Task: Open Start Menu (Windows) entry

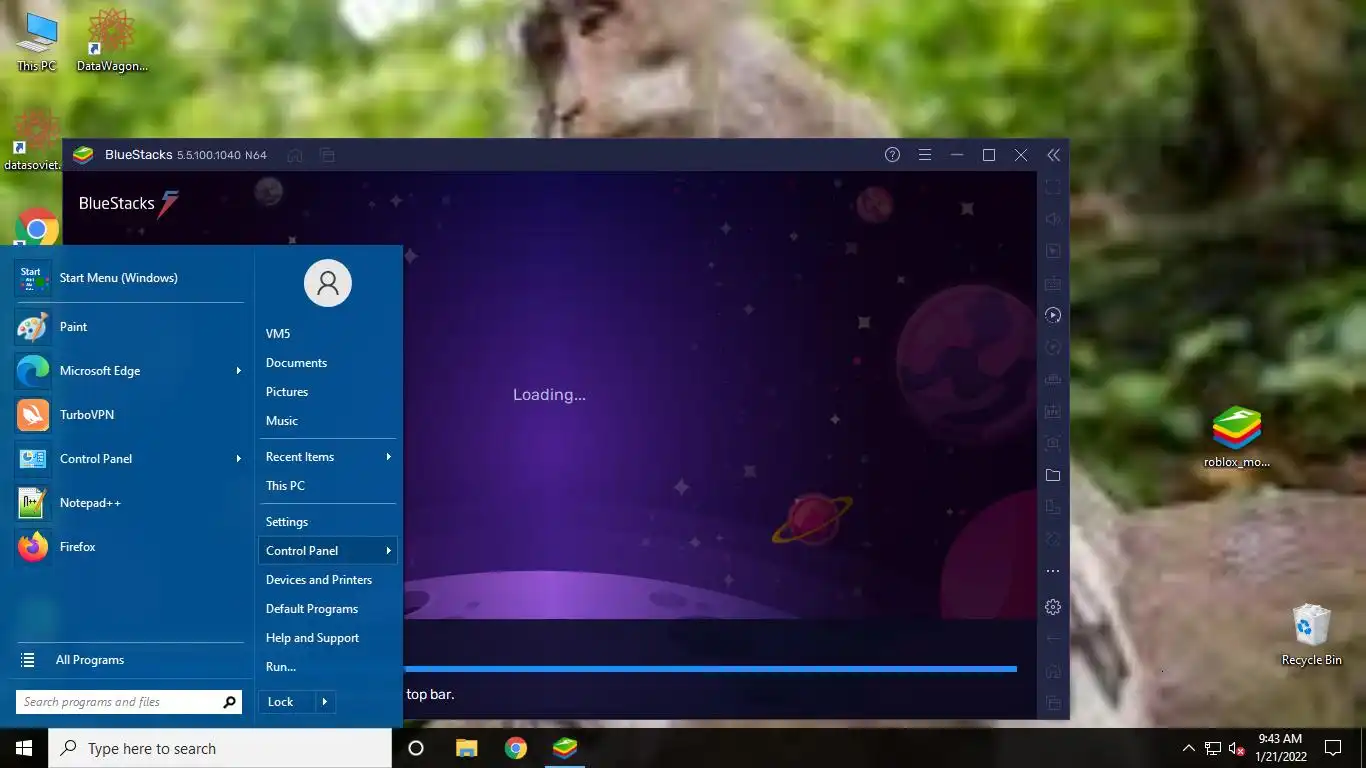Action: tap(129, 278)
